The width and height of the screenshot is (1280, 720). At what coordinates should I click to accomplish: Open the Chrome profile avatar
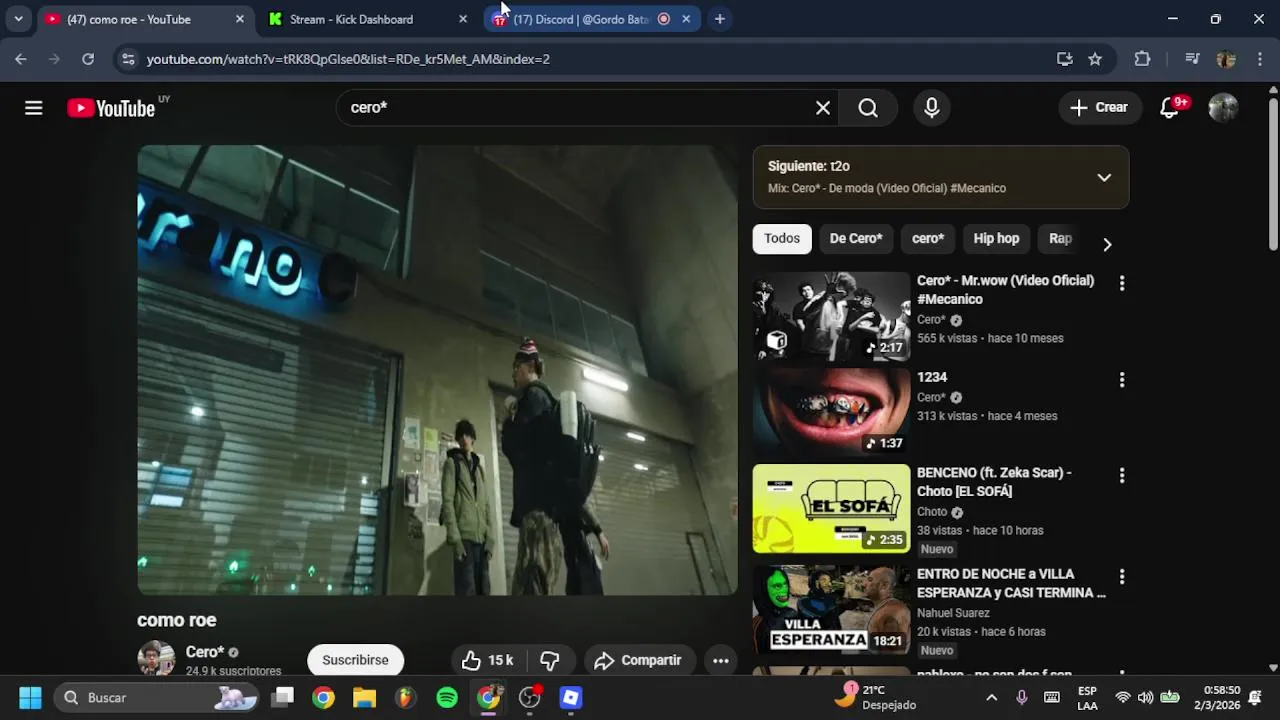click(x=1226, y=59)
